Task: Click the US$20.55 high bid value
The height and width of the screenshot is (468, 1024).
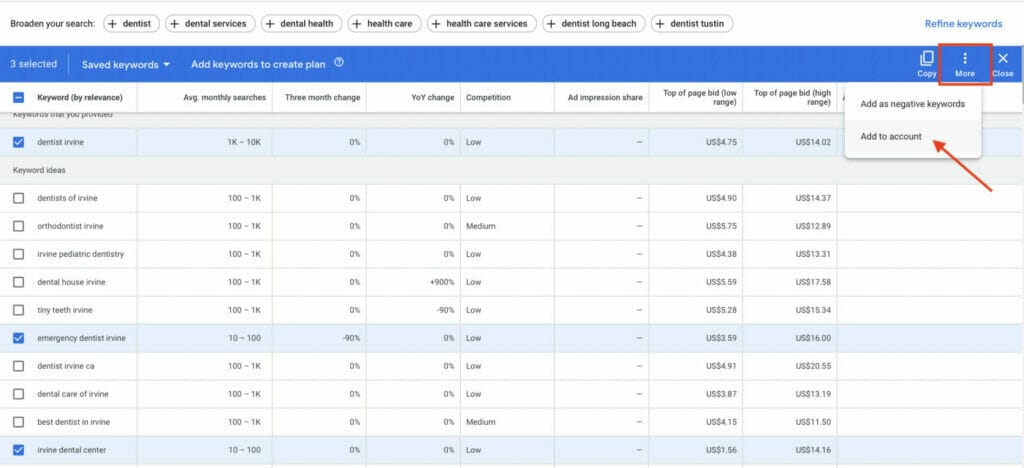Action: [x=813, y=366]
